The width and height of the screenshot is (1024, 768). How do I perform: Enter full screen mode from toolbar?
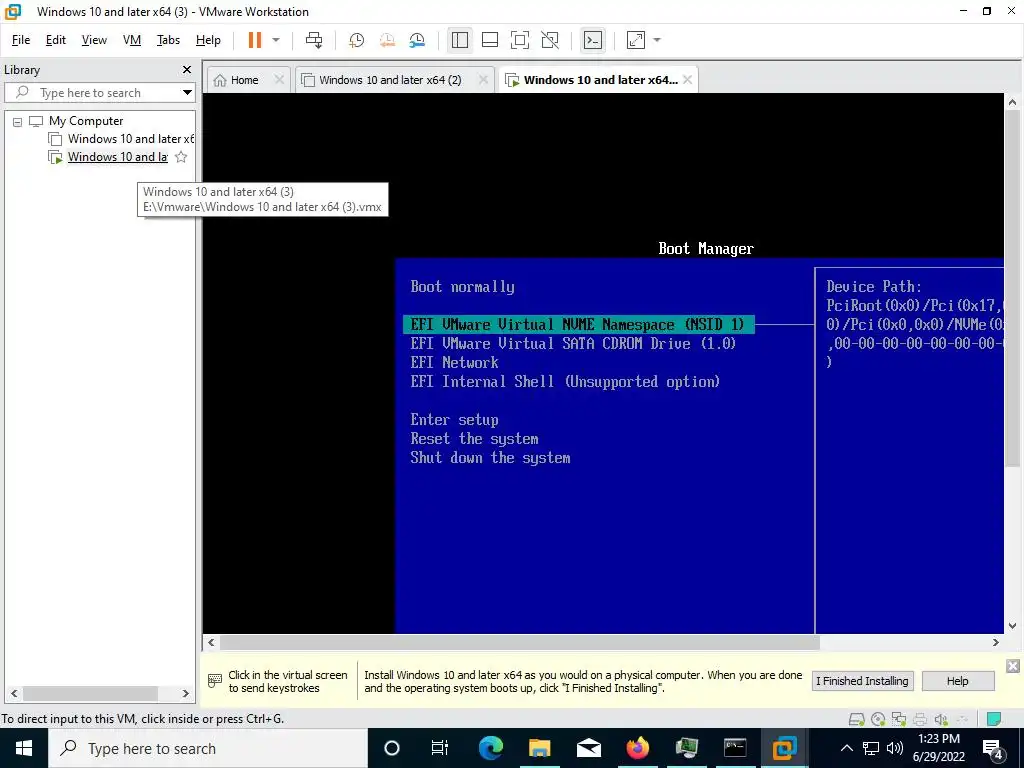(520, 40)
